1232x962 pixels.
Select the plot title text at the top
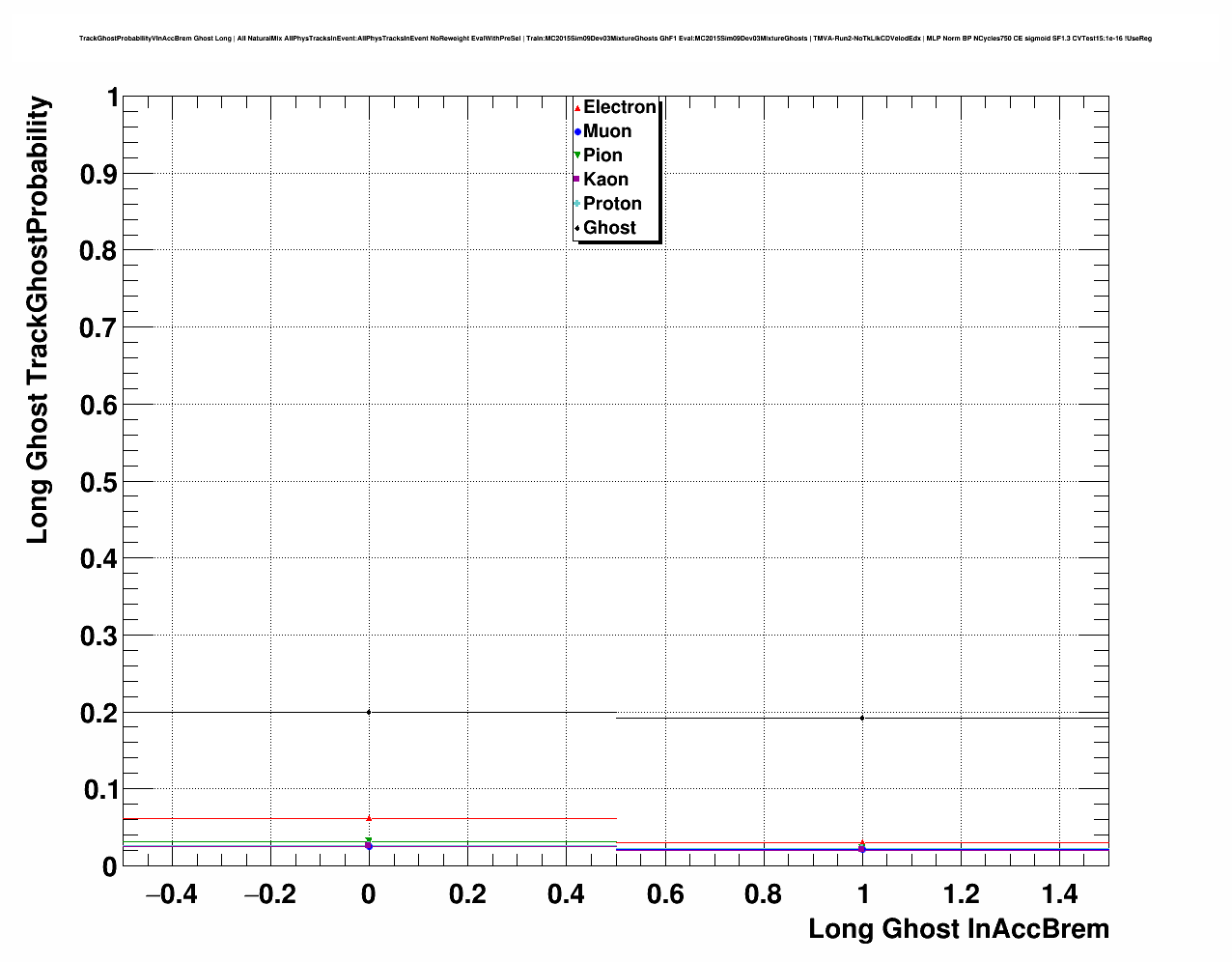pyautogui.click(x=615, y=39)
